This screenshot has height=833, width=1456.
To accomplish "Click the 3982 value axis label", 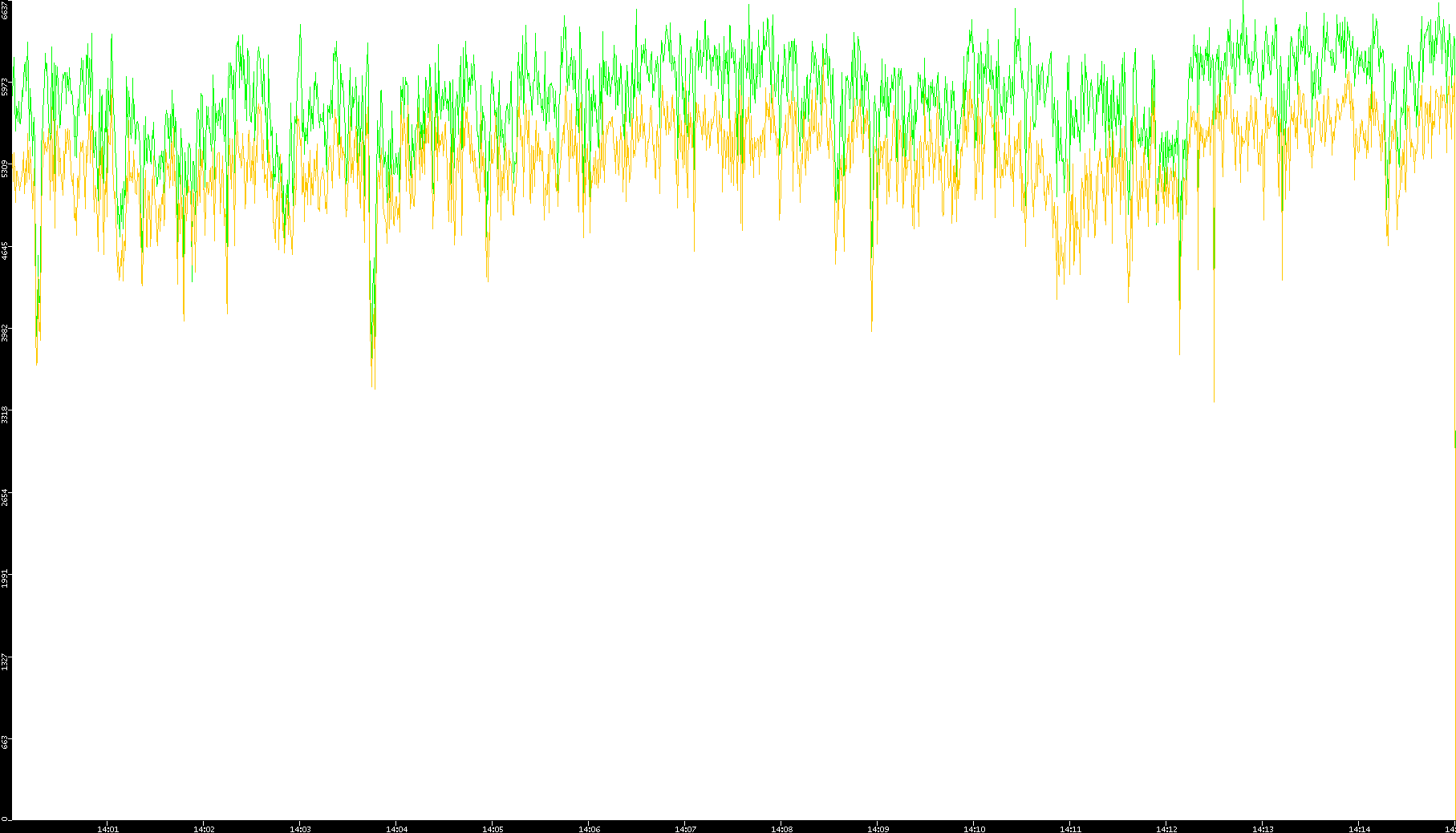I will tap(6, 333).
